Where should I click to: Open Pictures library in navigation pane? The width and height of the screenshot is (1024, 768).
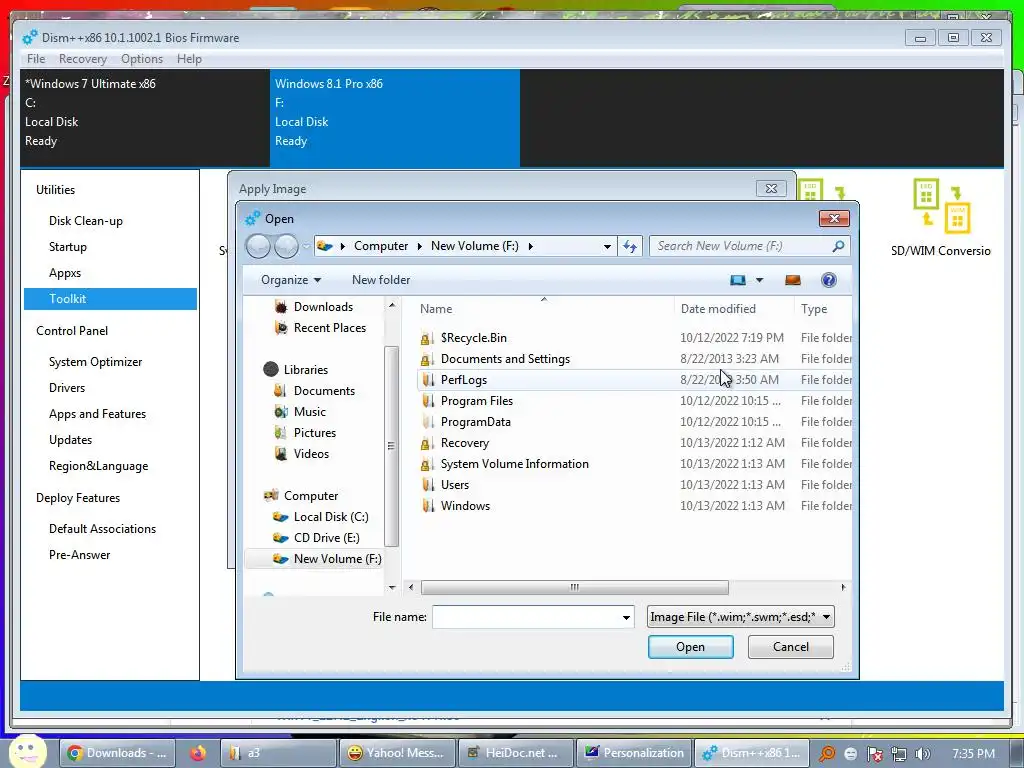click(x=314, y=432)
